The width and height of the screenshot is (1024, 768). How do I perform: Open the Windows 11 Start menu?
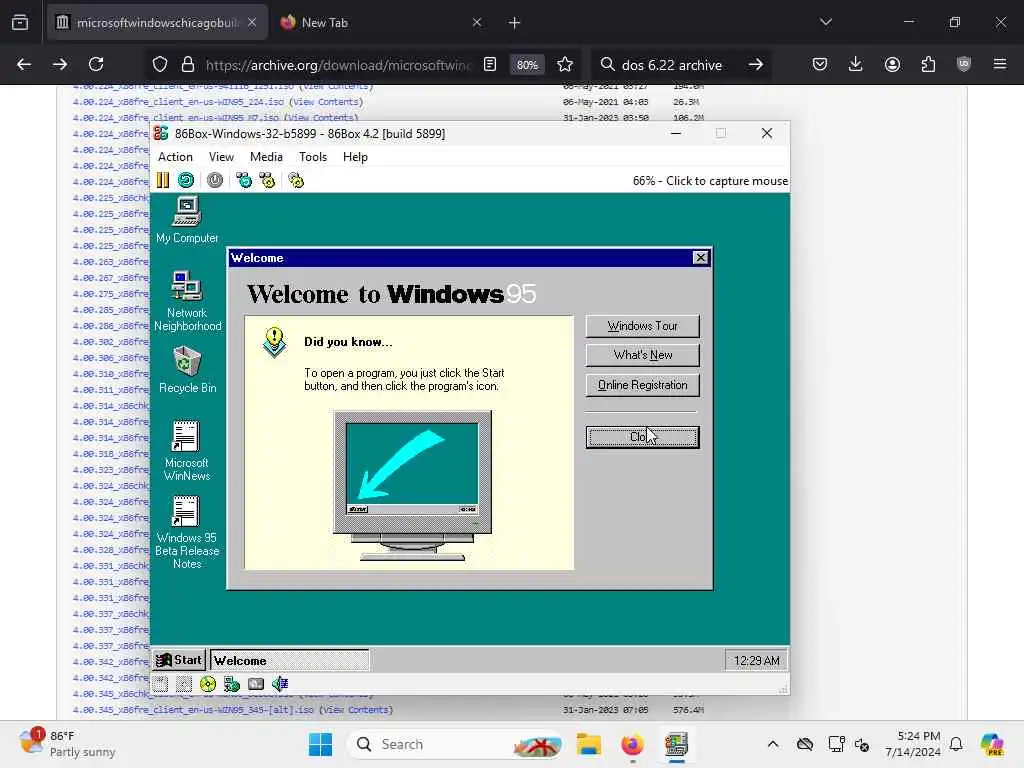point(320,744)
